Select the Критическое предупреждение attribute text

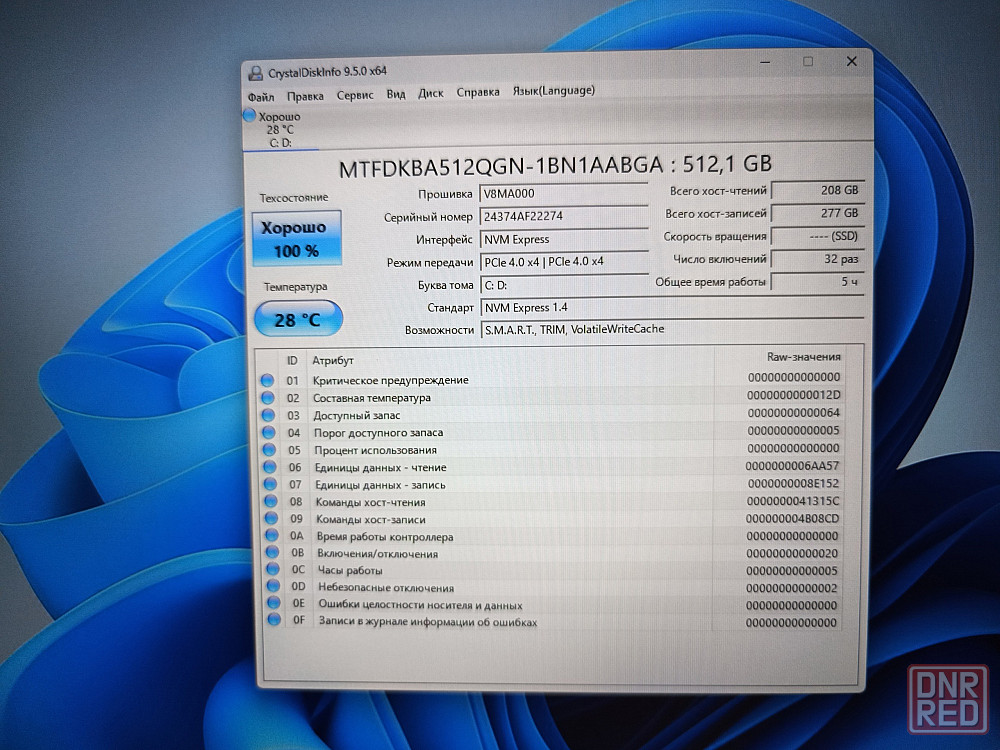point(390,380)
